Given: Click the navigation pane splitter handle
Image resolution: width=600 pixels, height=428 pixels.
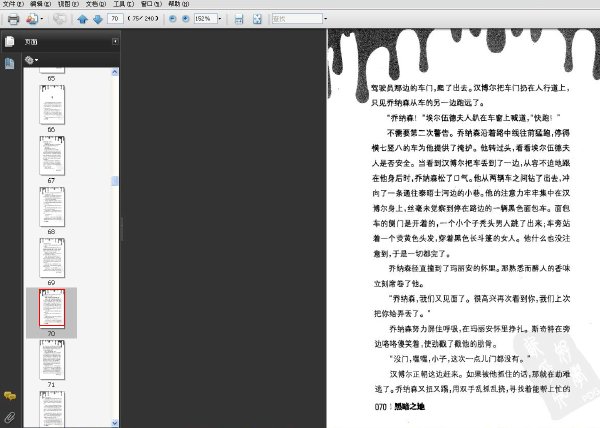Looking at the screenshot, I should (121, 229).
